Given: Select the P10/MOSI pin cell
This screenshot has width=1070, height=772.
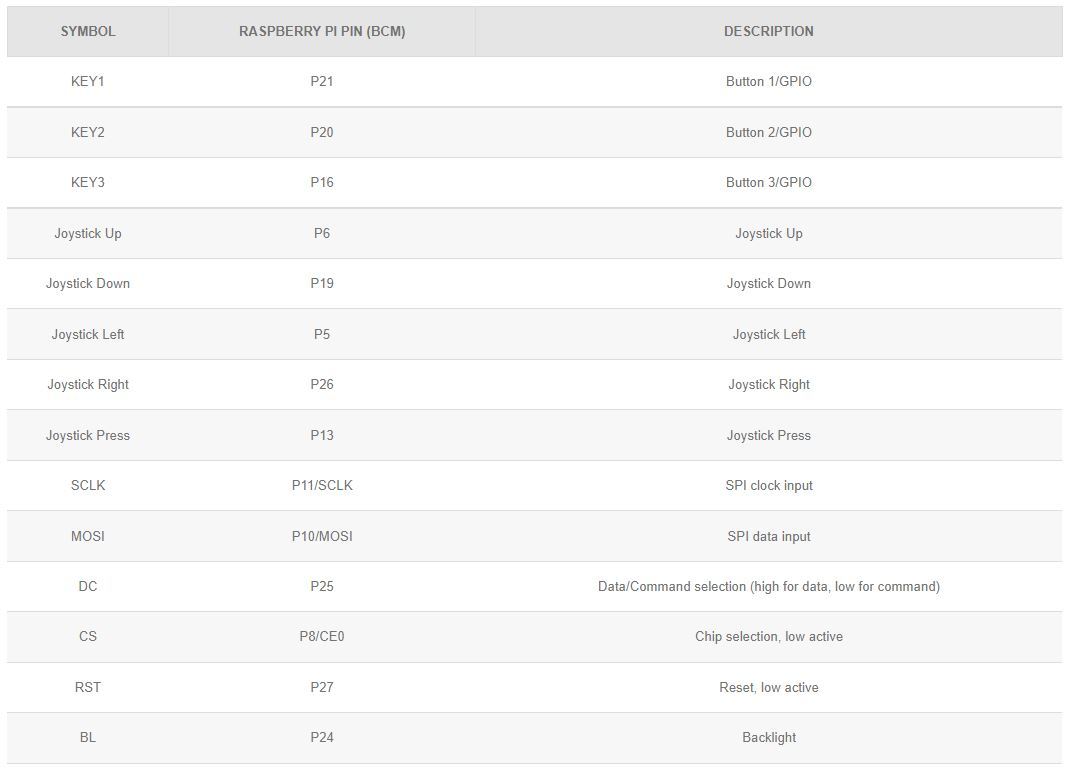Looking at the screenshot, I should tap(322, 536).
